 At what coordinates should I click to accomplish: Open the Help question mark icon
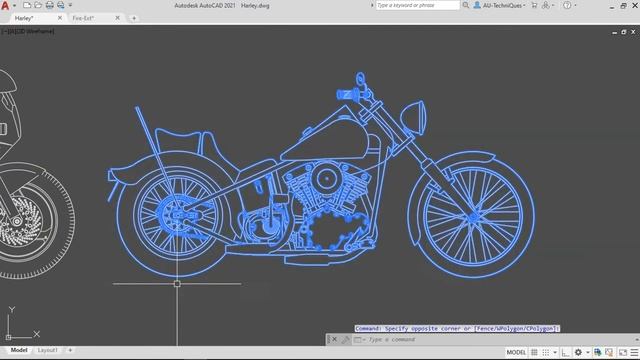coord(567,5)
